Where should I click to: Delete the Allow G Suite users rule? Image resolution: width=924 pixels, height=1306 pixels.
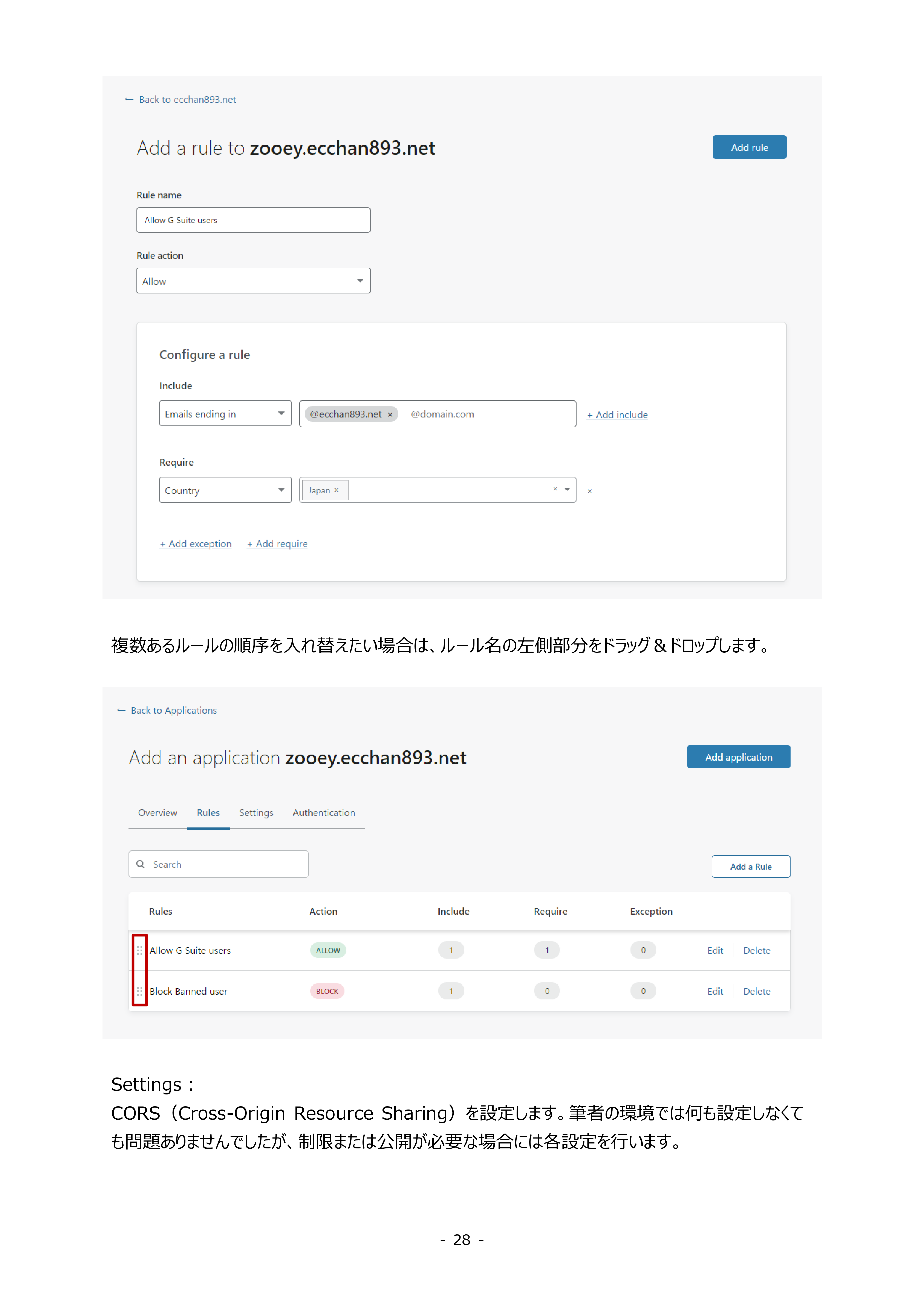coord(757,951)
